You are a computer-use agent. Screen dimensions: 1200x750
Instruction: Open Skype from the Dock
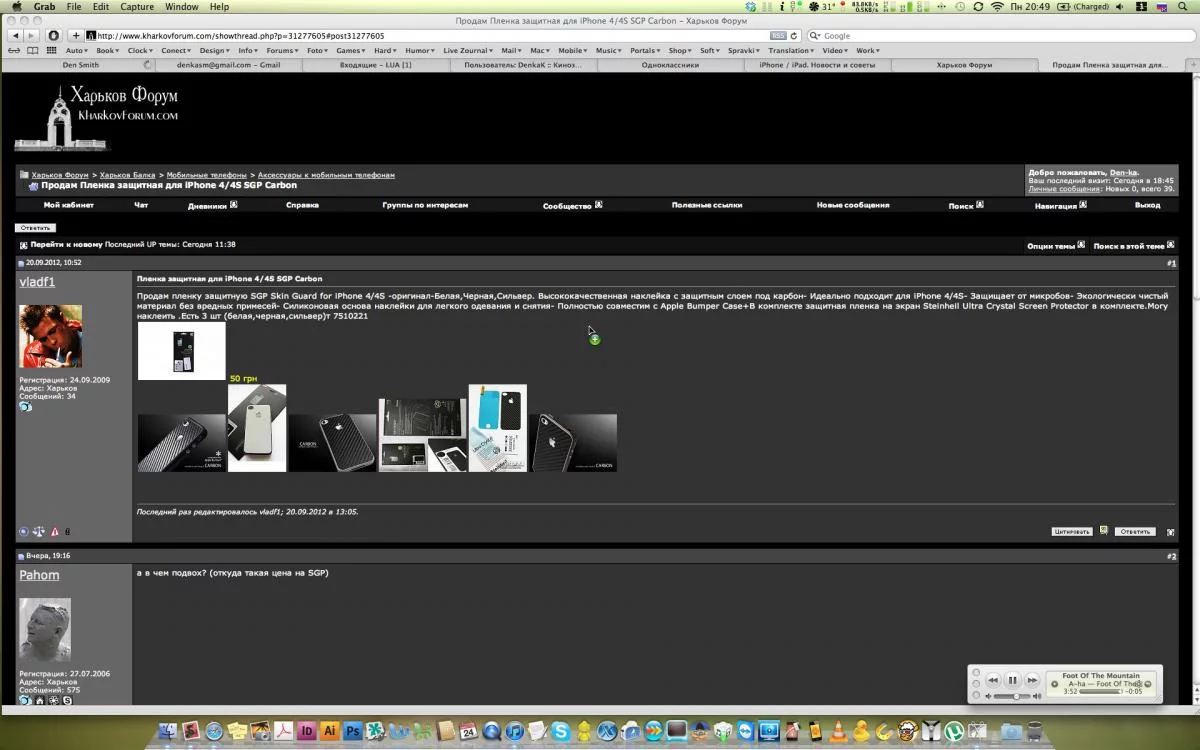560,732
